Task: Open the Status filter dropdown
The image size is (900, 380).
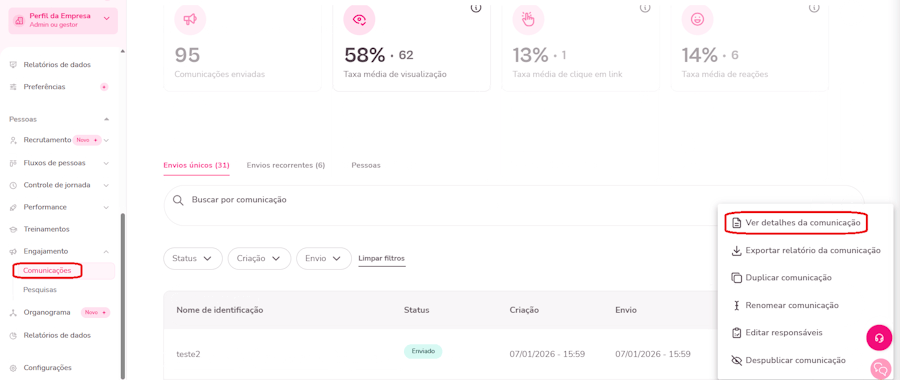Action: 193,258
